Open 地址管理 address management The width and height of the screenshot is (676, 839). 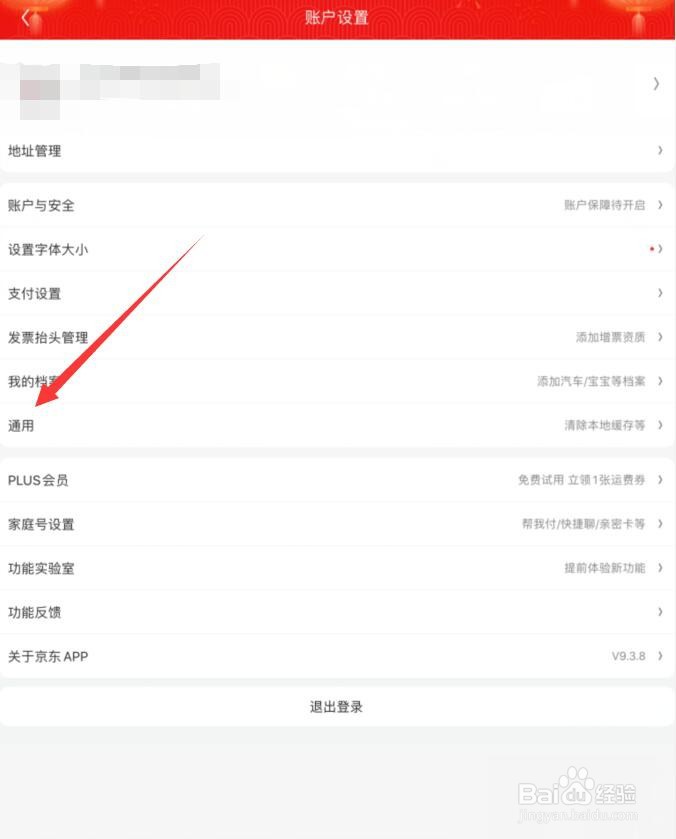(337, 151)
